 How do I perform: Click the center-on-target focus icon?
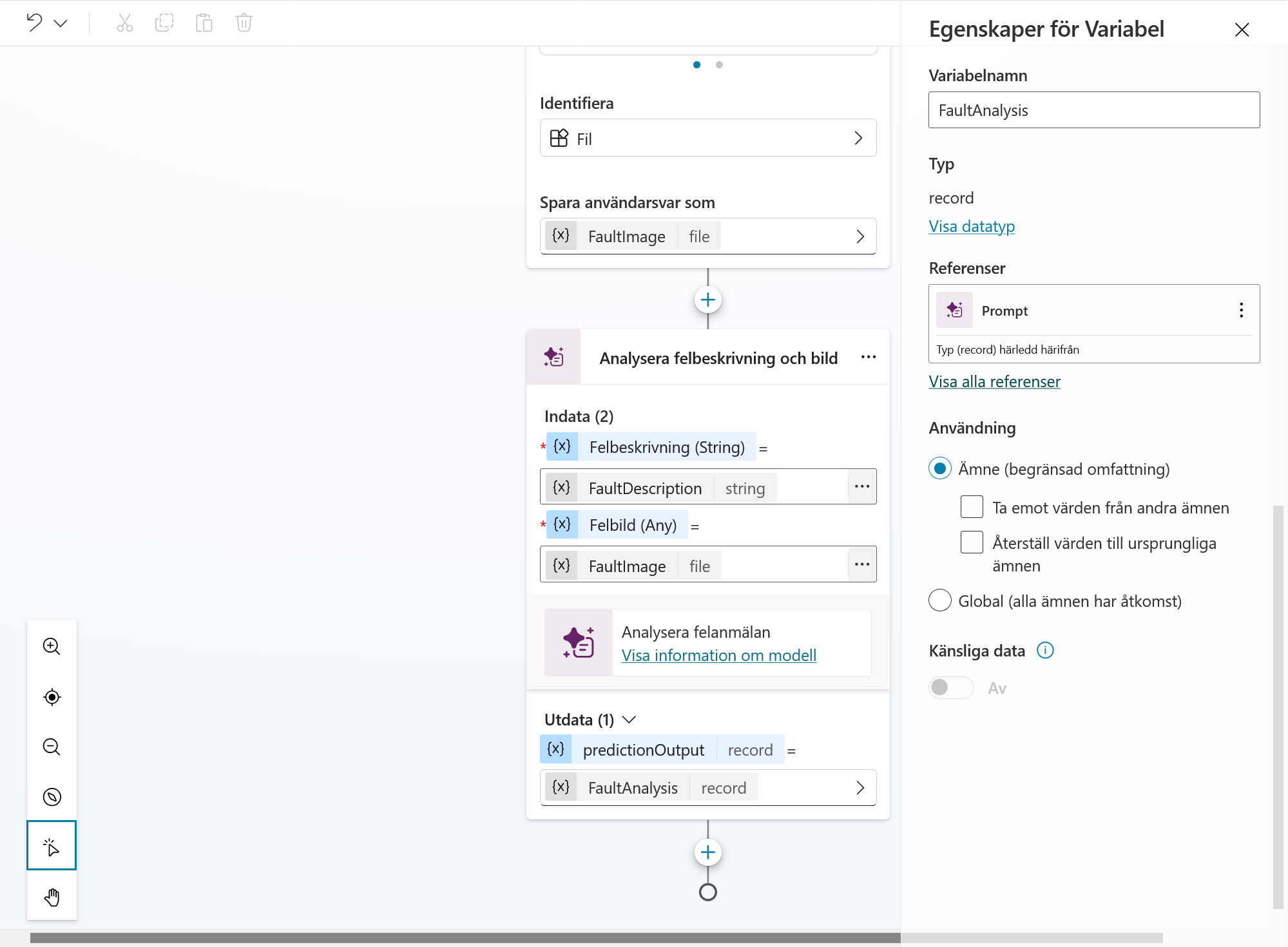point(52,696)
